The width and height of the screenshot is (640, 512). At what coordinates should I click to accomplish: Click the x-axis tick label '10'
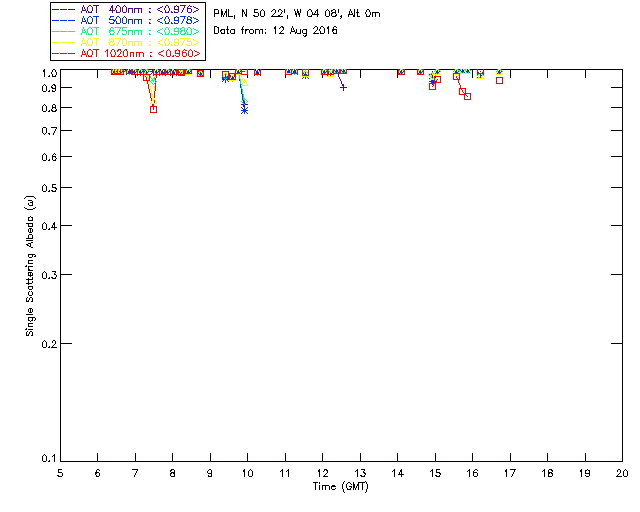[x=247, y=473]
